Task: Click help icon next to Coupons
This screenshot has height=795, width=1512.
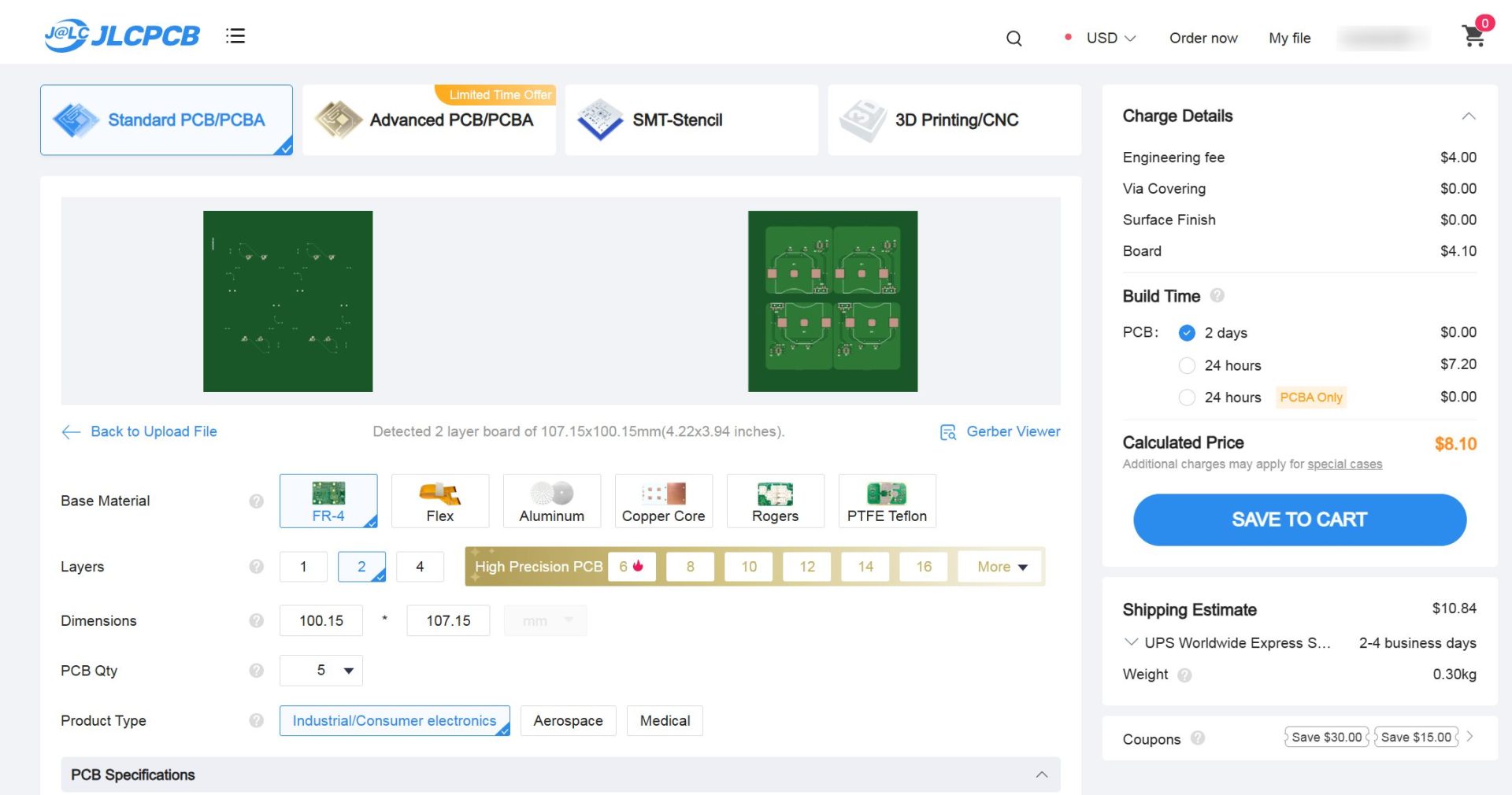Action: 1198,738
